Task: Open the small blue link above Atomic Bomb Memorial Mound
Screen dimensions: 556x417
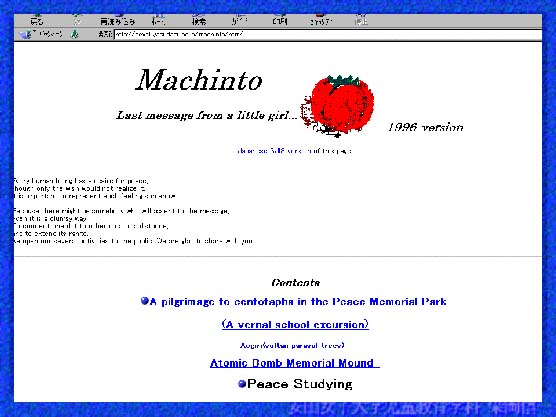Action: point(292,345)
